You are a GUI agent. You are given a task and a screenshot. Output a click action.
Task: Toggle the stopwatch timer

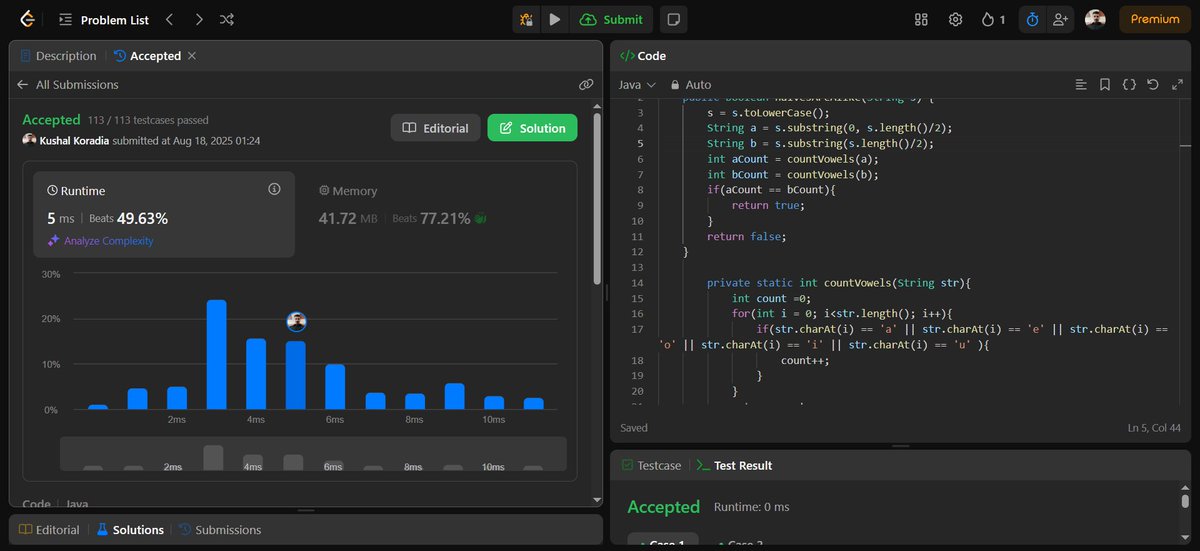point(1032,19)
